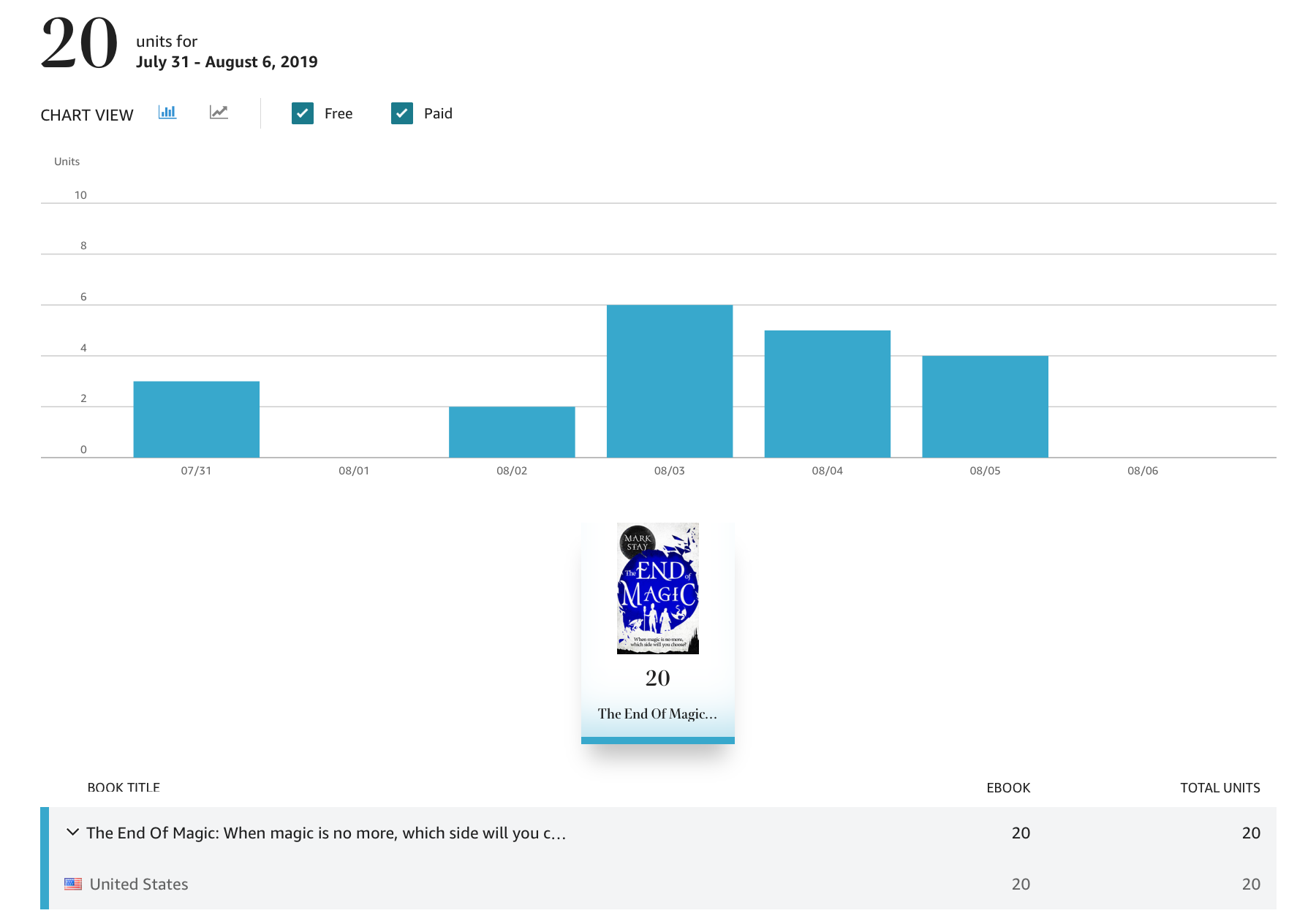Select the United States sub-row
This screenshot has width=1297, height=924.
point(139,885)
